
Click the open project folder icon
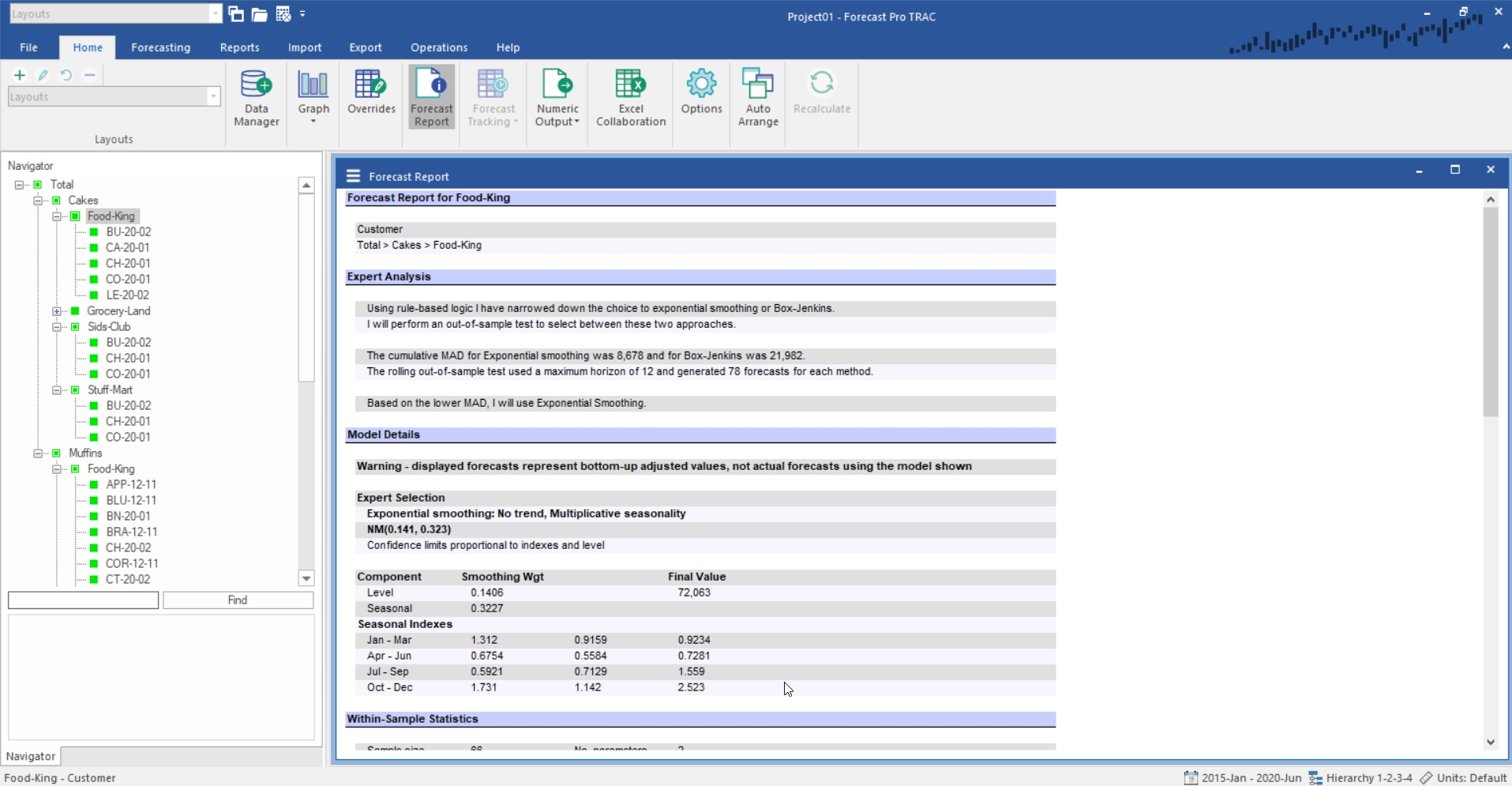coord(259,14)
